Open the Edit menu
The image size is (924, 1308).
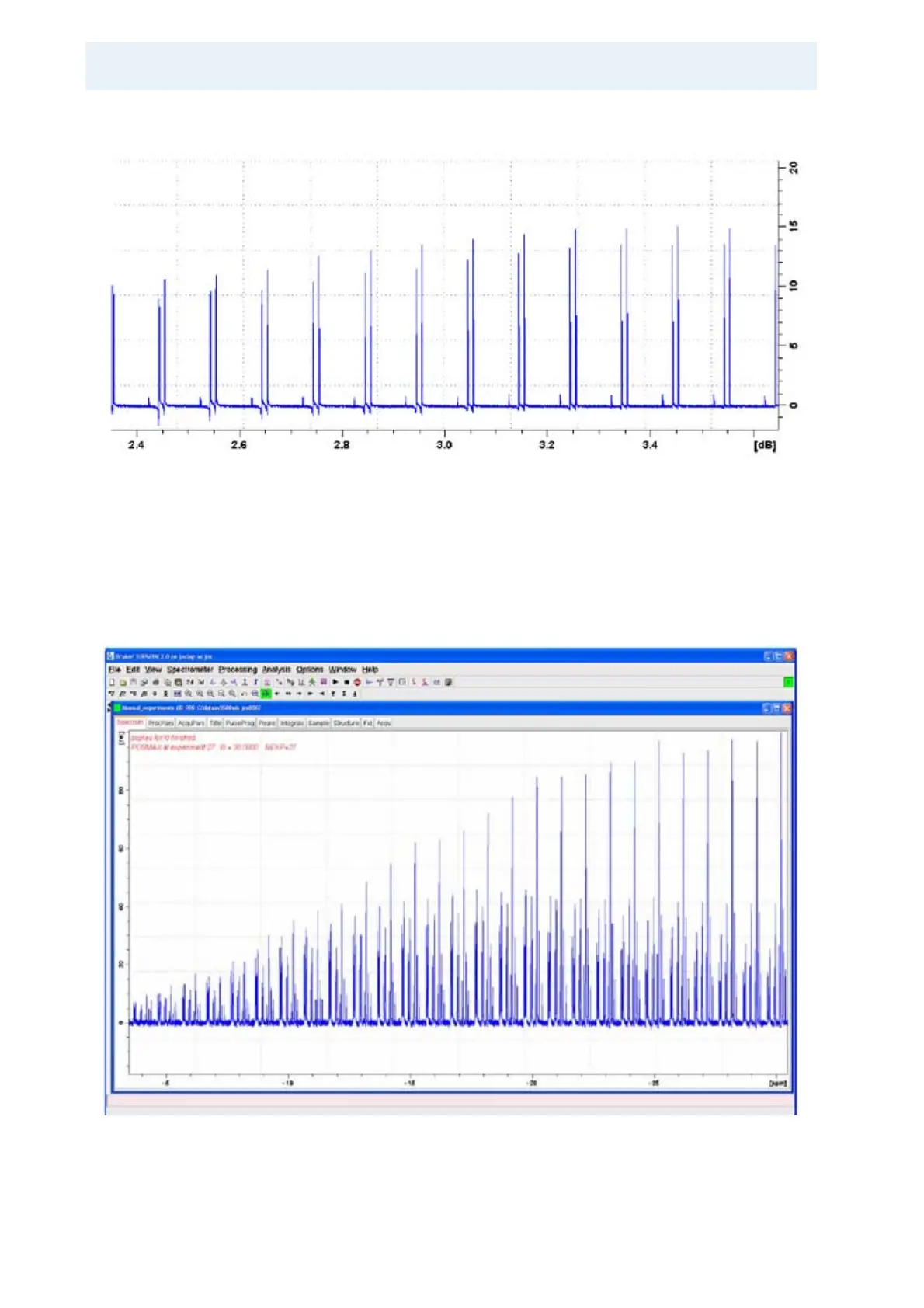[x=133, y=670]
